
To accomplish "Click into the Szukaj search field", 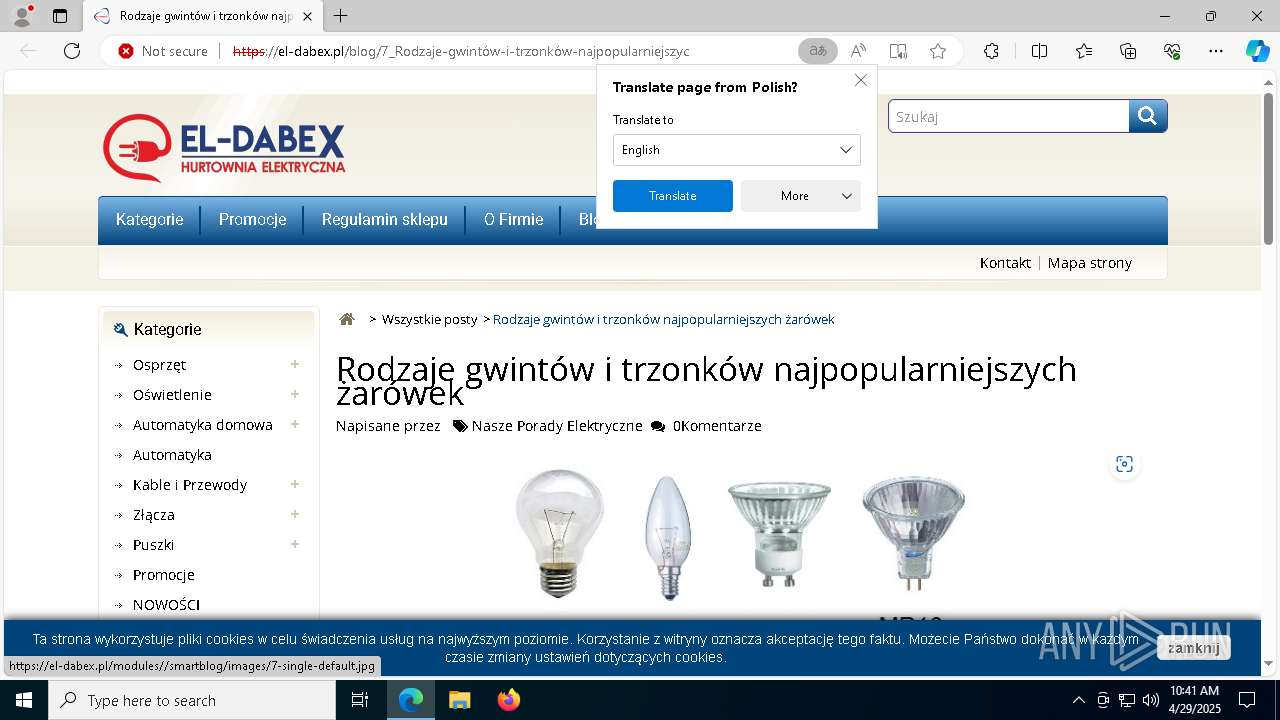I will [1008, 116].
